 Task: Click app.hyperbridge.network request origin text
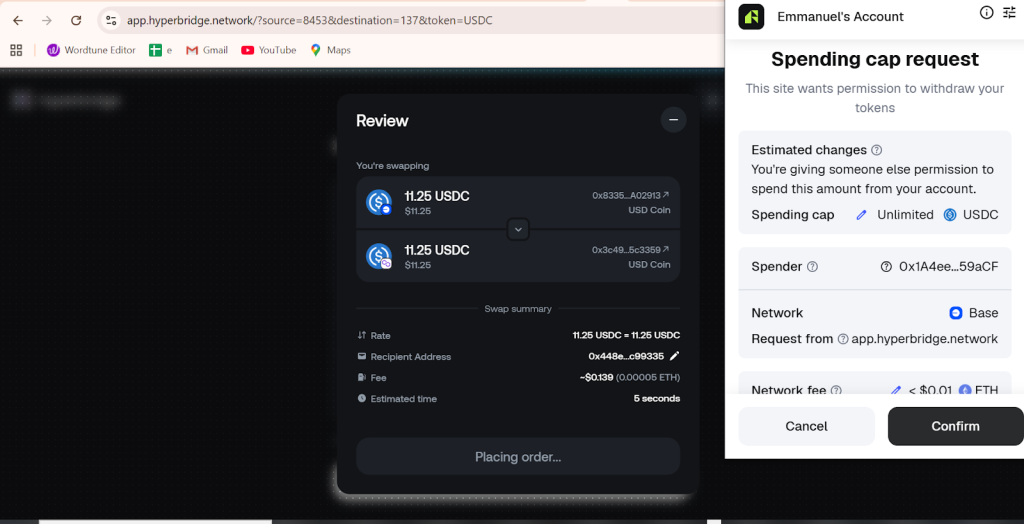pyautogui.click(x=925, y=339)
